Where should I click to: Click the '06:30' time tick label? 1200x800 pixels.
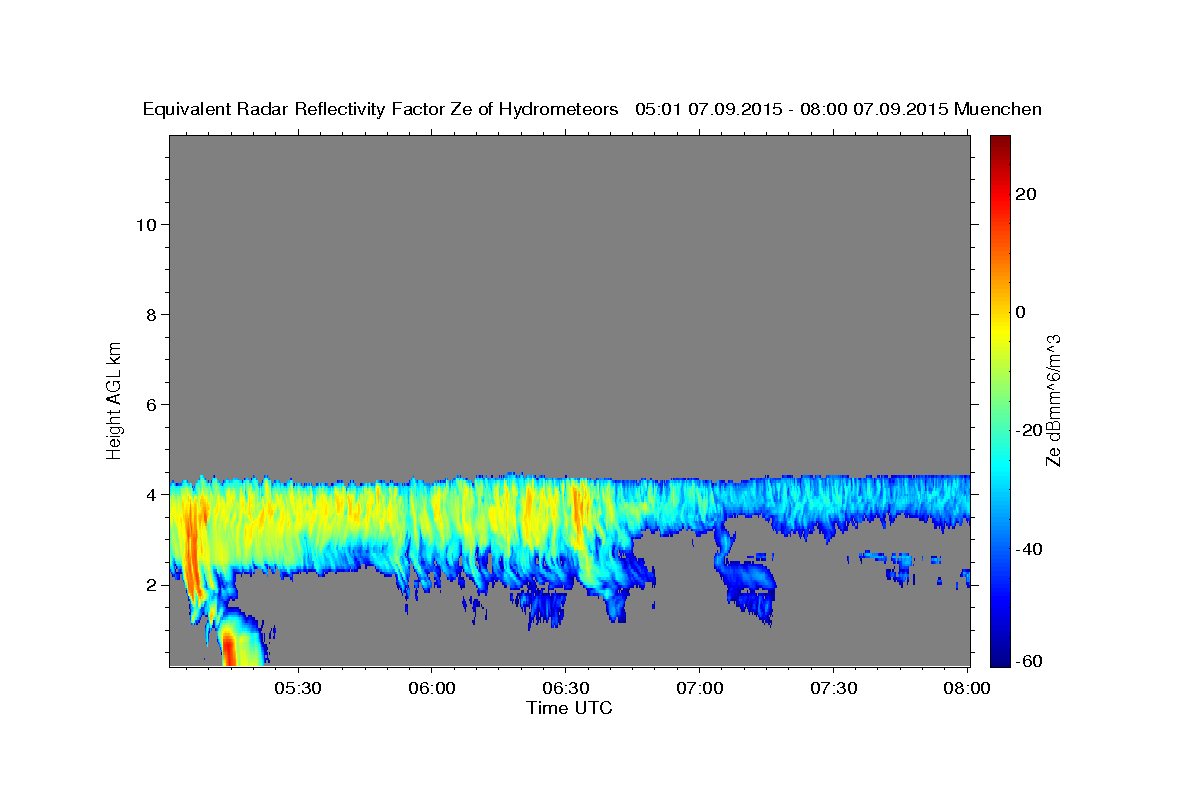point(565,688)
